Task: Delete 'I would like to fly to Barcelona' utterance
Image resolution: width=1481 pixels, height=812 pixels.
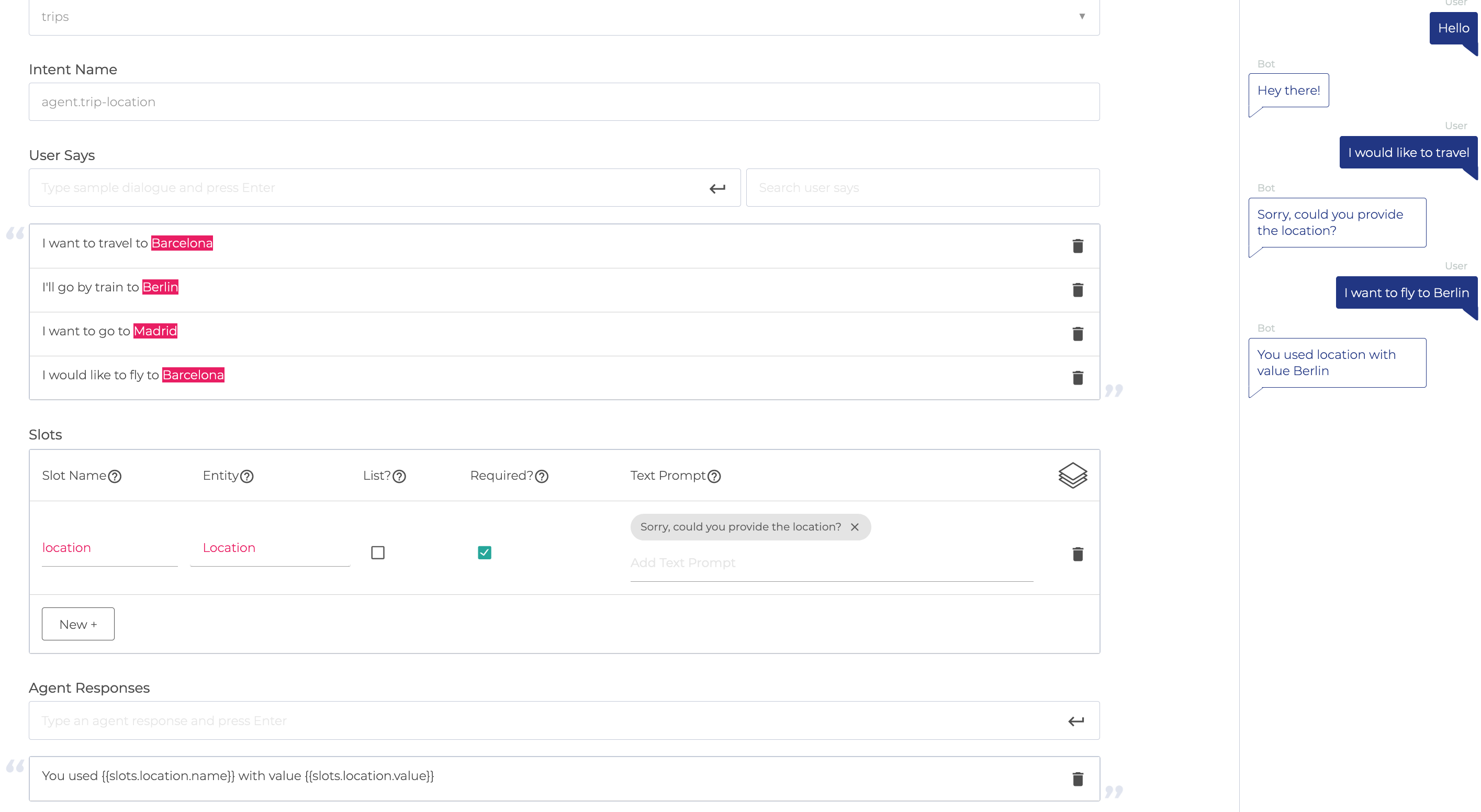Action: coord(1078,378)
